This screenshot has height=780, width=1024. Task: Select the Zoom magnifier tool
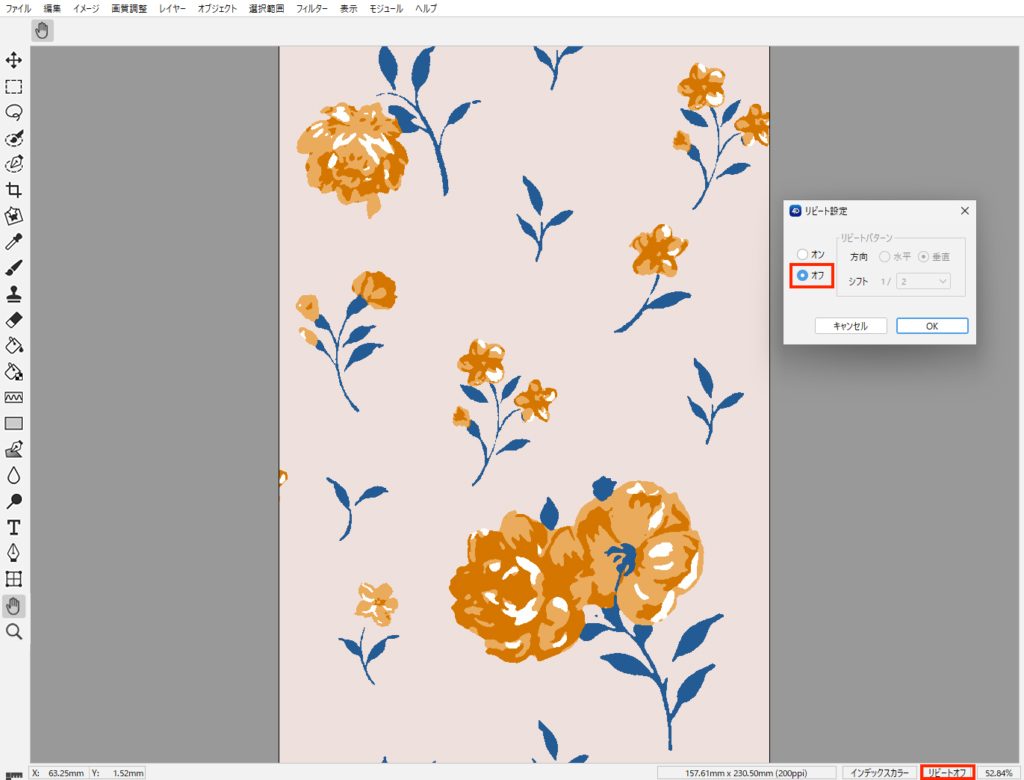14,632
